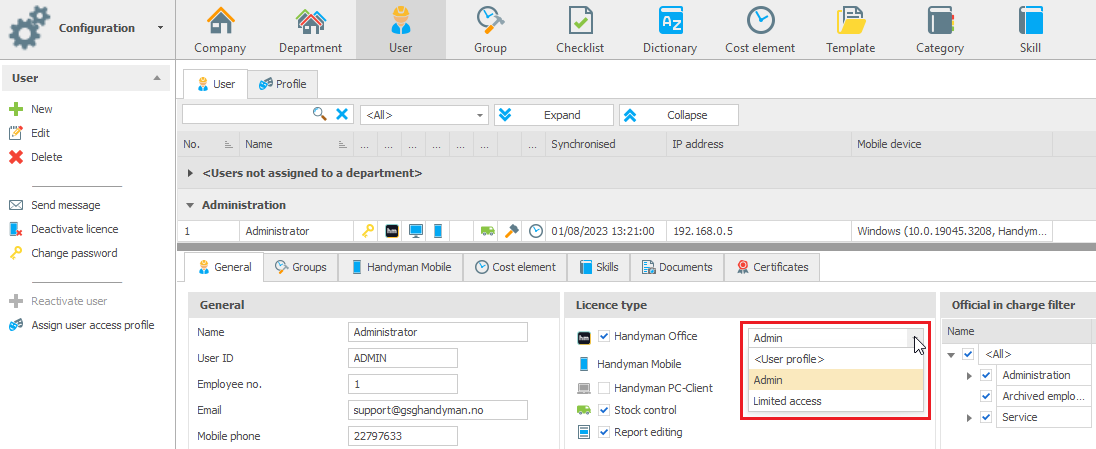Open the Checklist module icon
Viewport: 1096px width, 449px height.
point(580,20)
